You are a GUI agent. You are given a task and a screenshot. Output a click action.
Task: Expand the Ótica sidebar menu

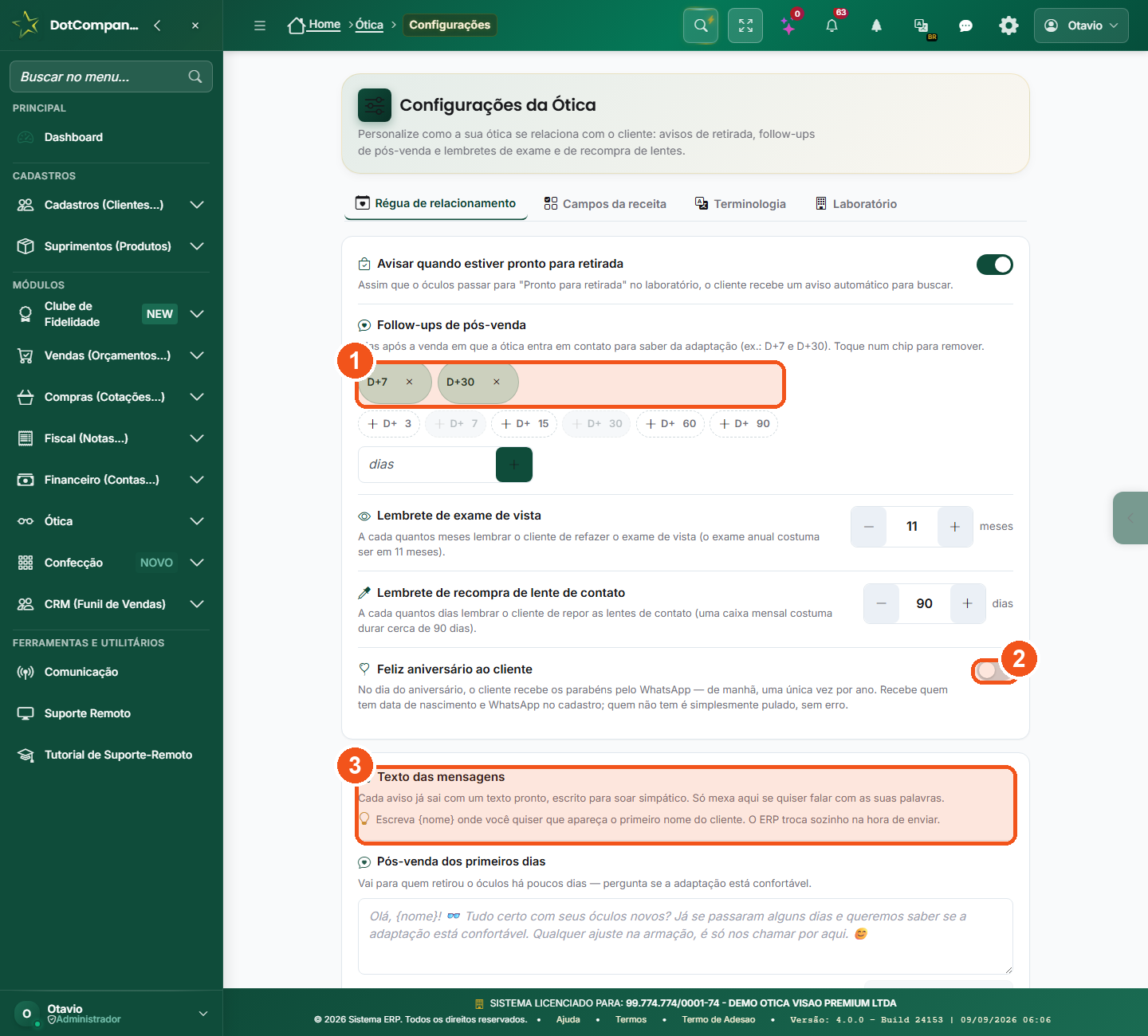coord(112,521)
